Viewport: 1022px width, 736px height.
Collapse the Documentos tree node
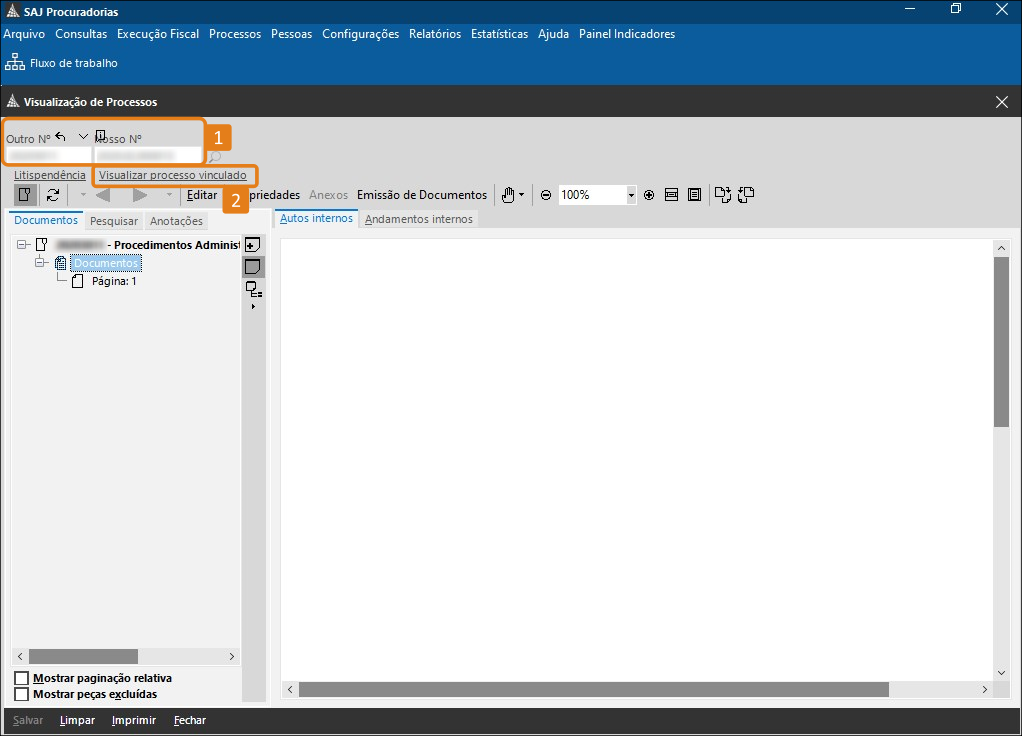[42, 263]
